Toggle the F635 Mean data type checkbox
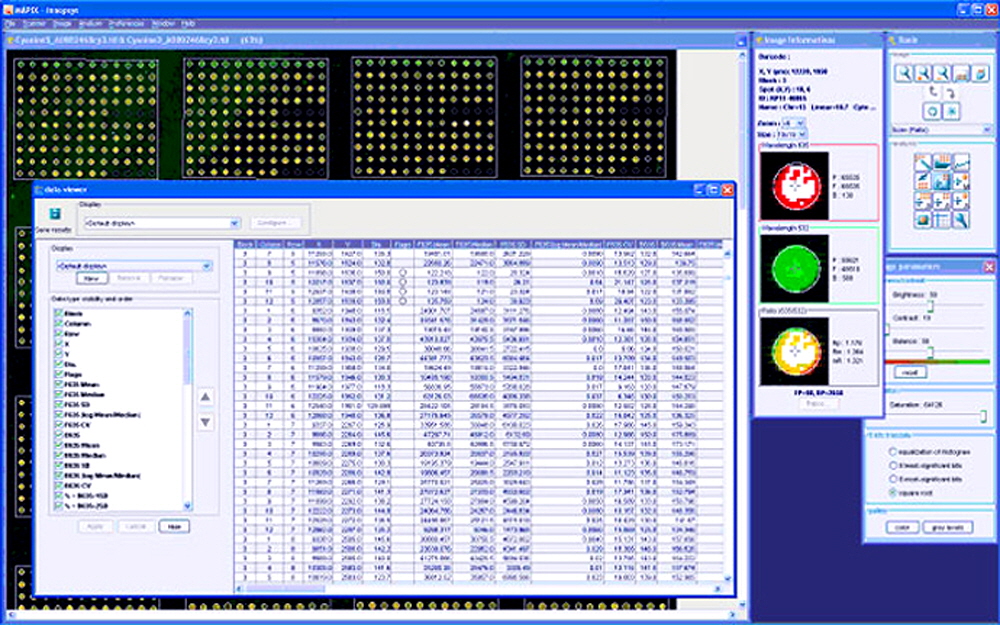The width and height of the screenshot is (1000, 625). pos(59,385)
